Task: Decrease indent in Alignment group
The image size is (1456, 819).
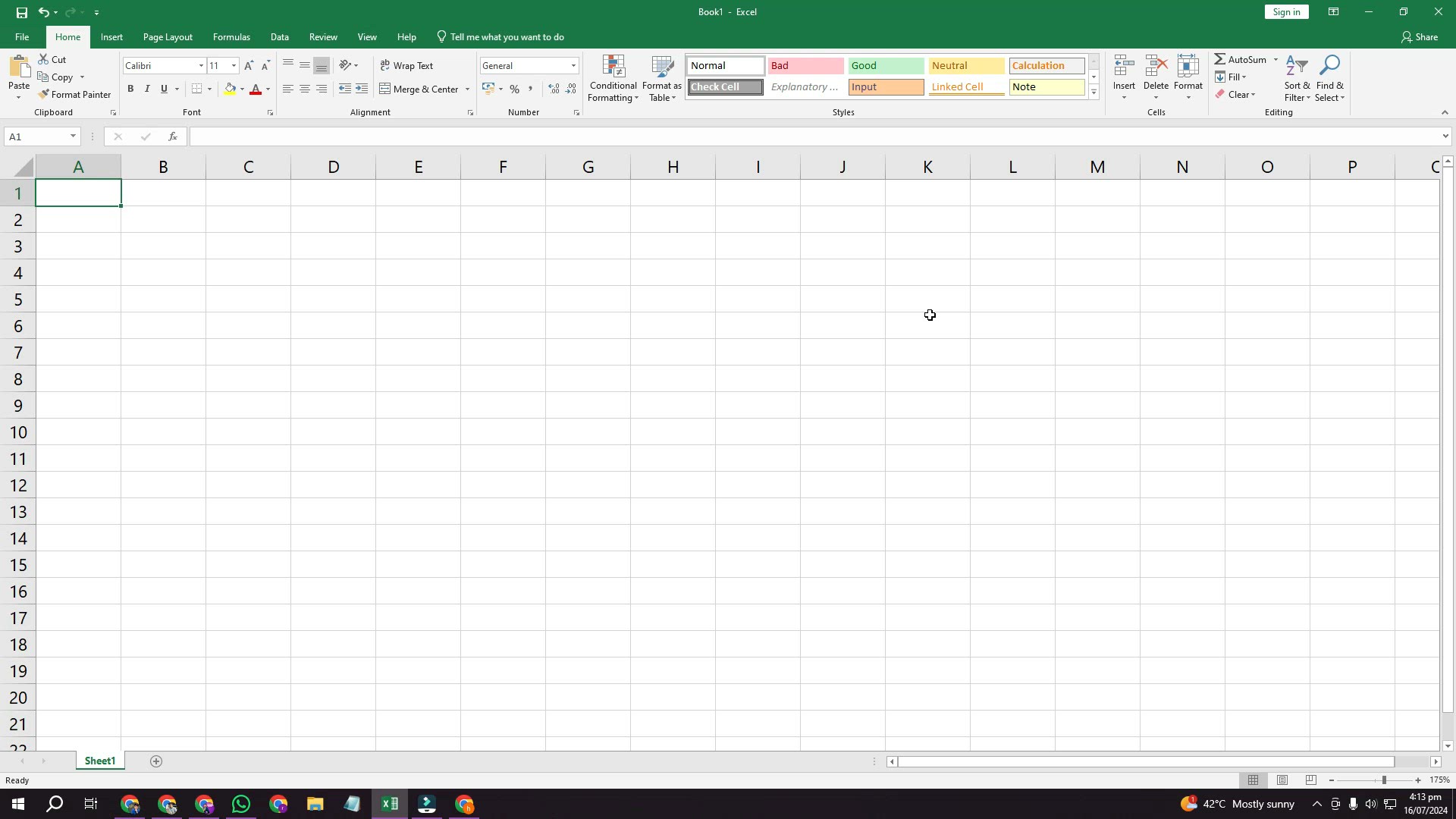Action: click(x=345, y=89)
